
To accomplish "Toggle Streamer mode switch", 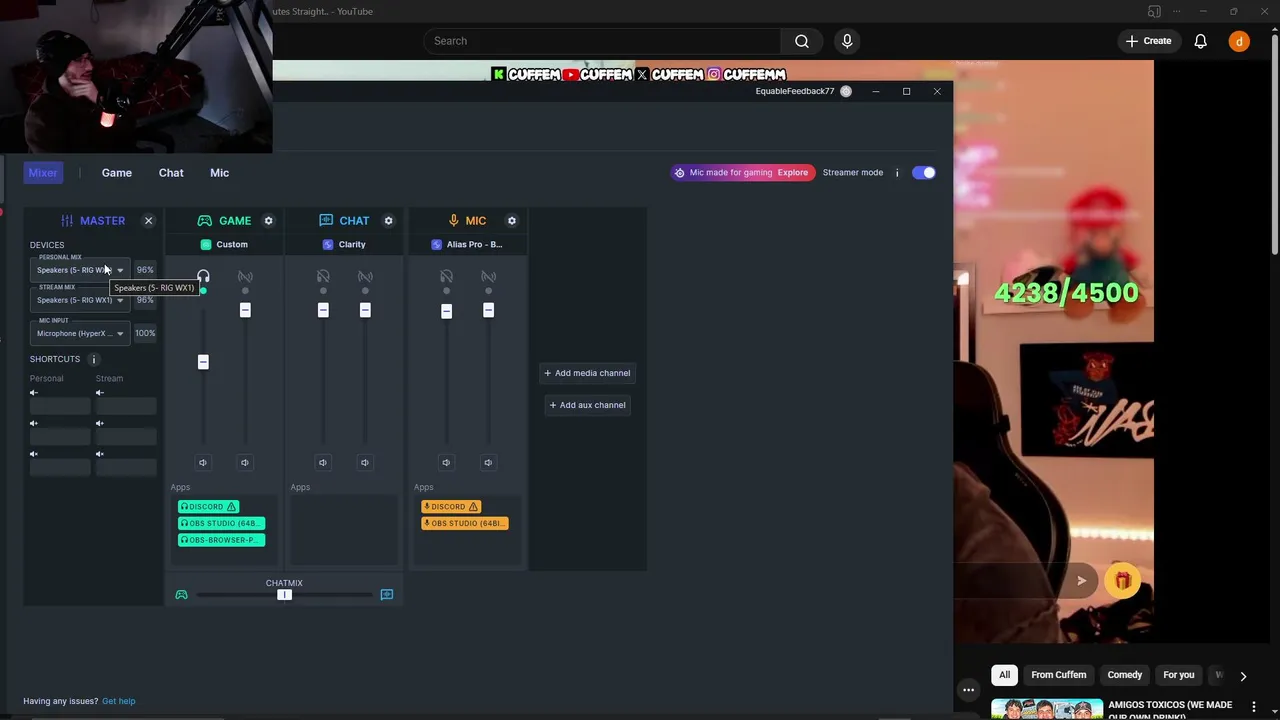I will pos(924,173).
